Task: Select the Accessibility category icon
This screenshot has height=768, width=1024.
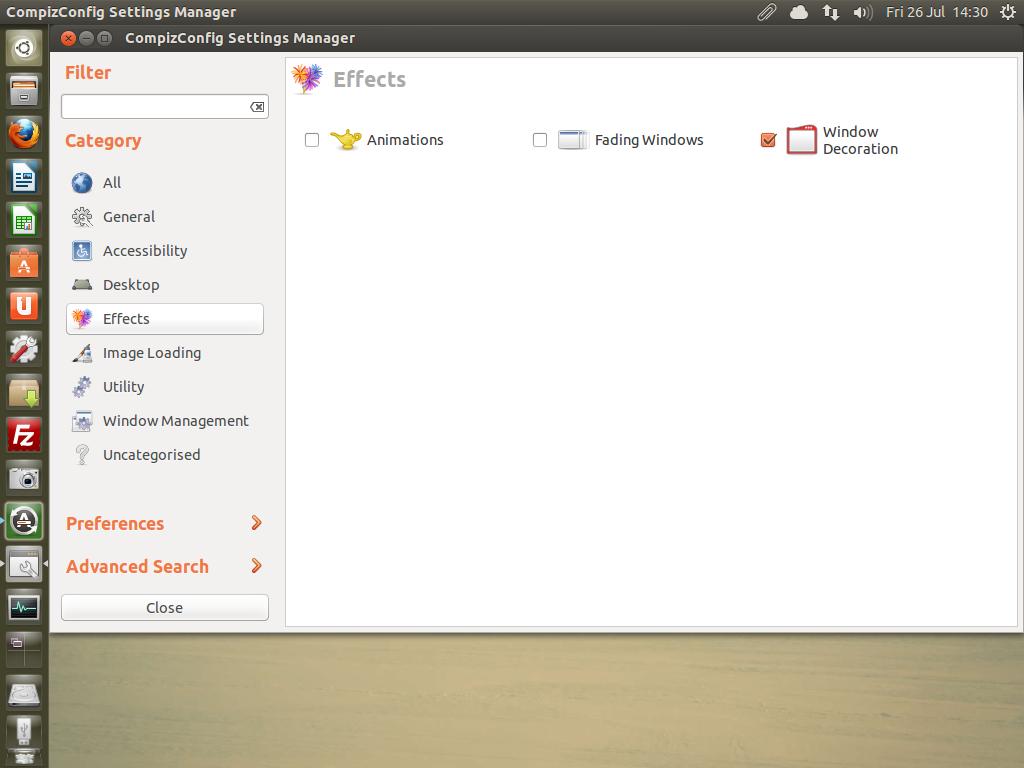Action: pyautogui.click(x=82, y=251)
